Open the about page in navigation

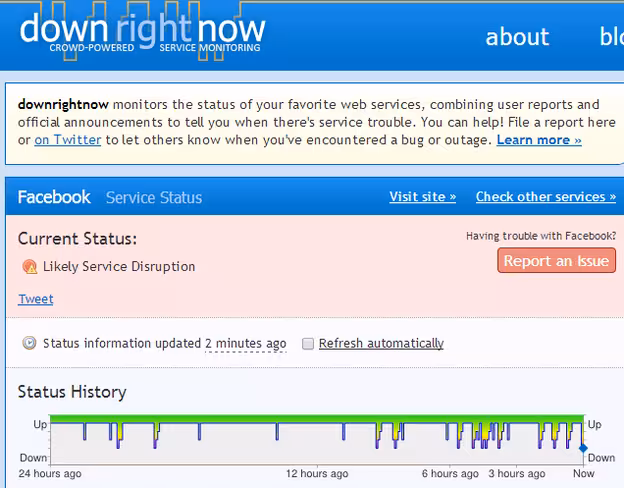pyautogui.click(x=517, y=37)
